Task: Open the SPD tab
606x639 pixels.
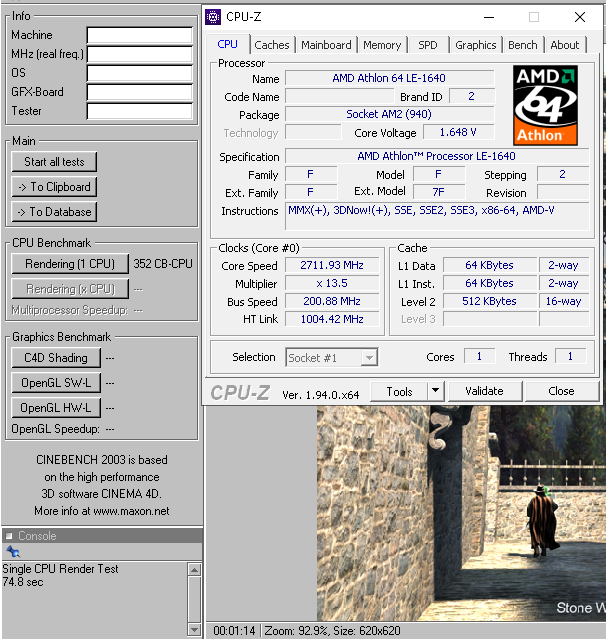Action: (428, 45)
